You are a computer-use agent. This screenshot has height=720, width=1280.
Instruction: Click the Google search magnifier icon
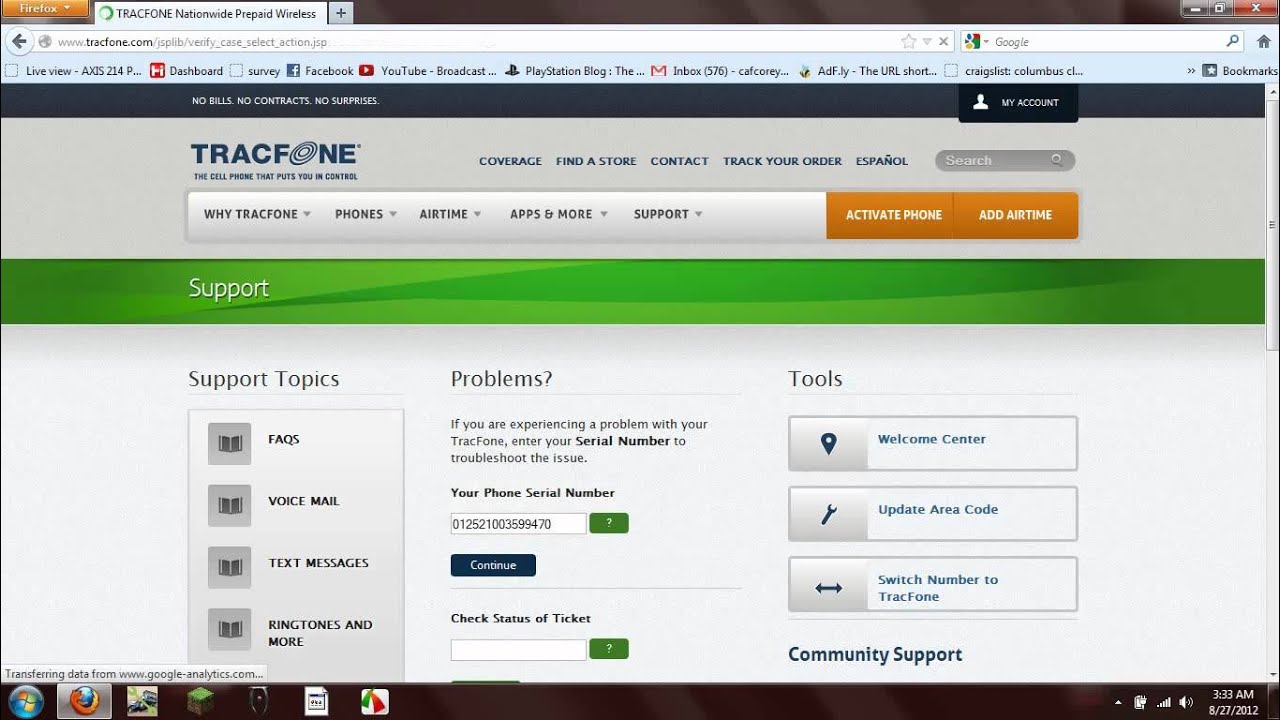(x=1233, y=42)
